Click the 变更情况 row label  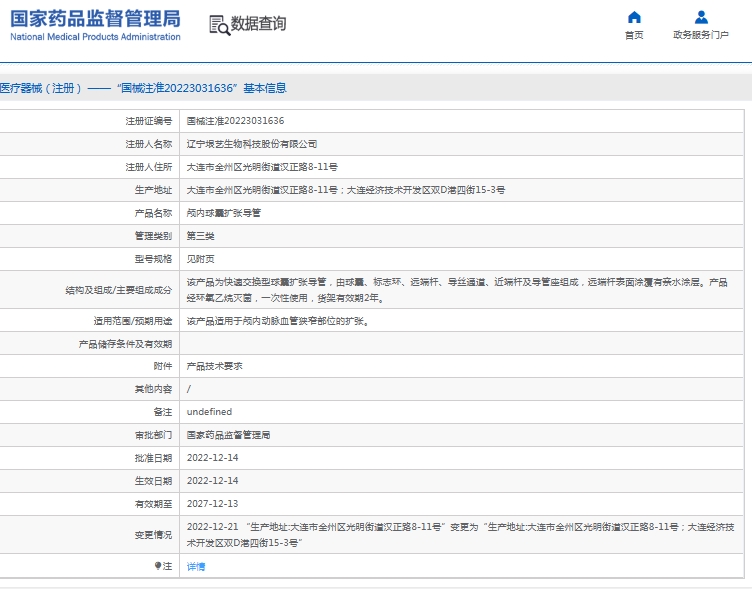(x=153, y=535)
